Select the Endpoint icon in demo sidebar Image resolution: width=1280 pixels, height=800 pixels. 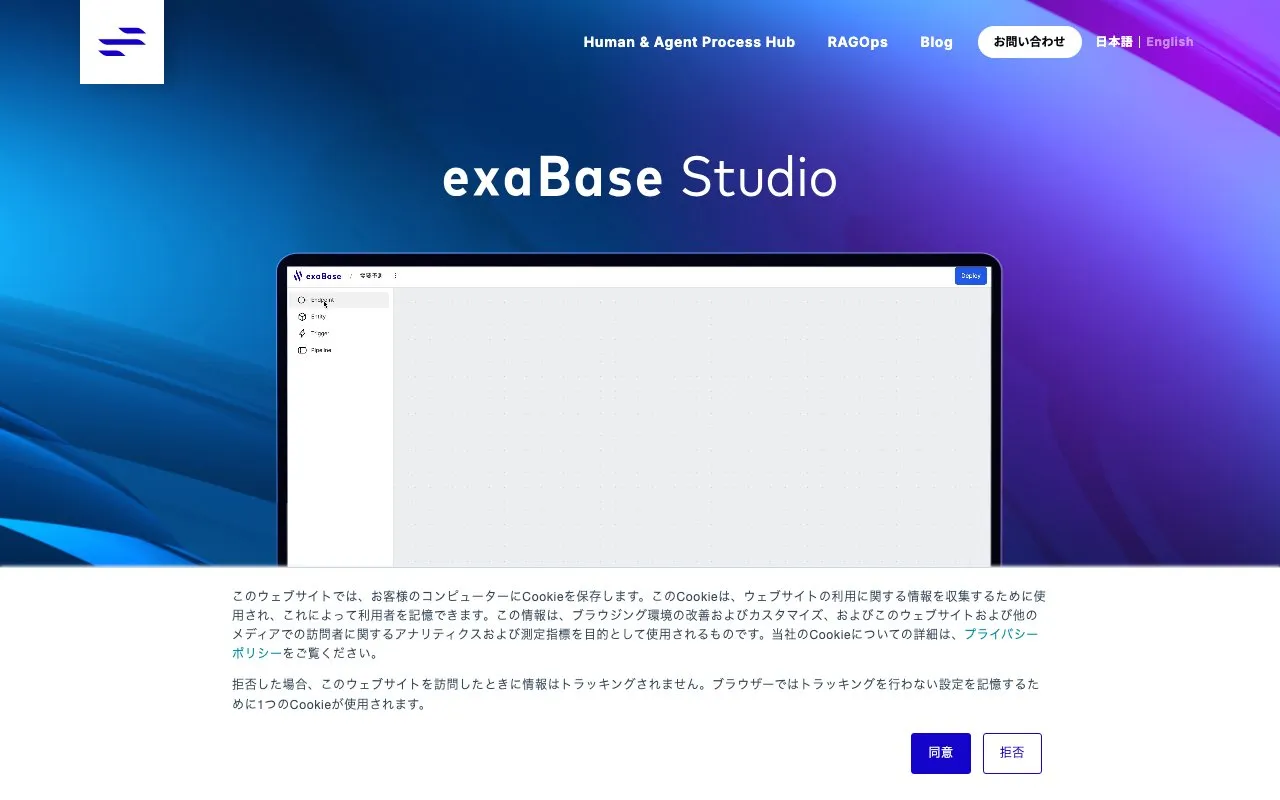302,300
